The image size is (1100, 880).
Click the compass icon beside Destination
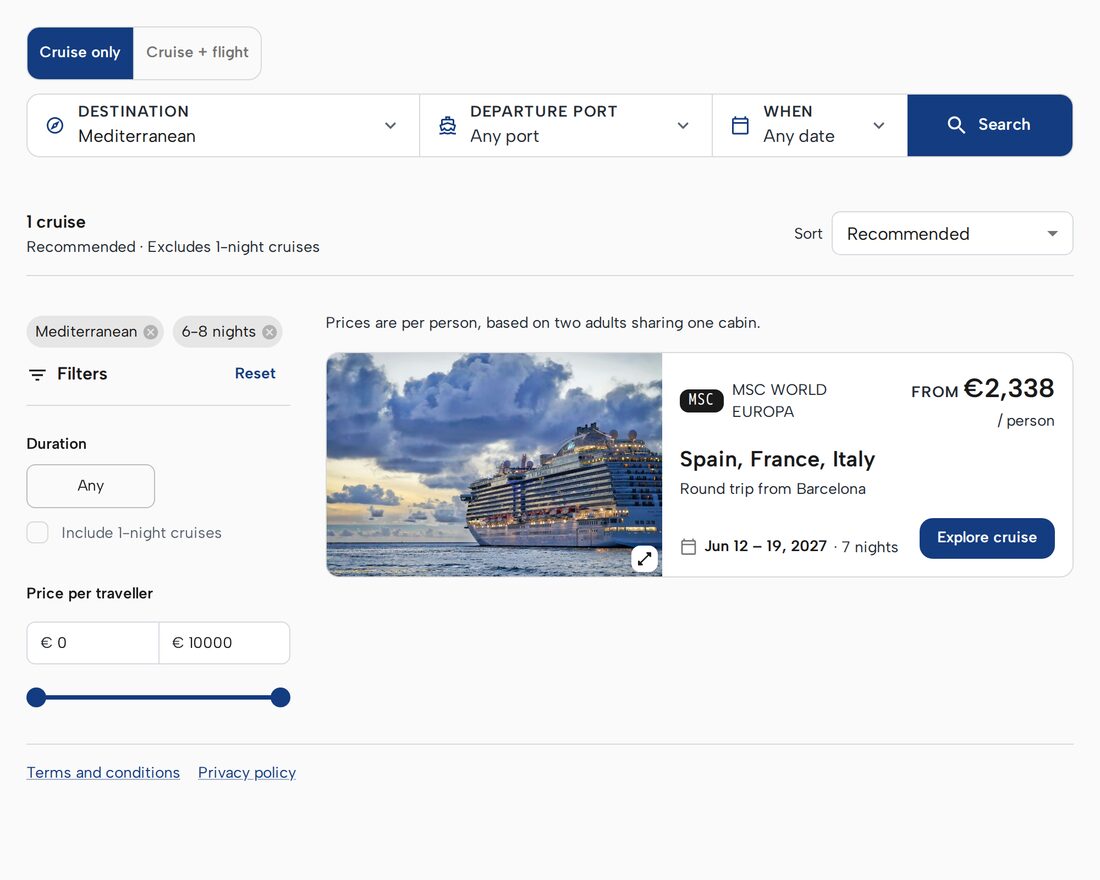click(x=55, y=126)
